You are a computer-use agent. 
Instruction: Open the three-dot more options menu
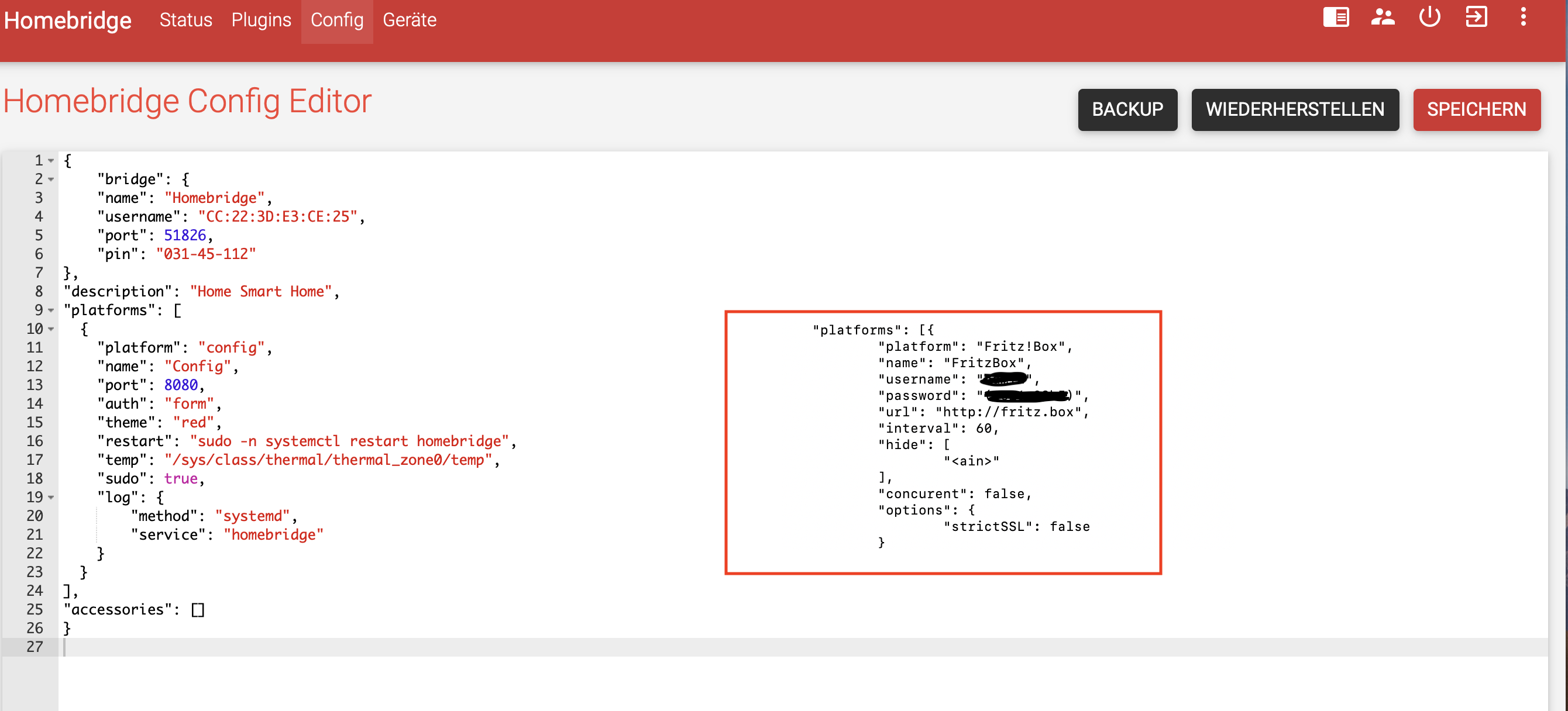point(1523,17)
